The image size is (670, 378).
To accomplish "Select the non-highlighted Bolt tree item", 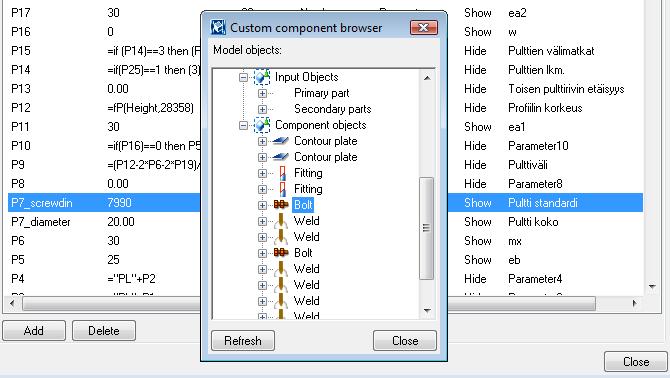I will click(303, 253).
